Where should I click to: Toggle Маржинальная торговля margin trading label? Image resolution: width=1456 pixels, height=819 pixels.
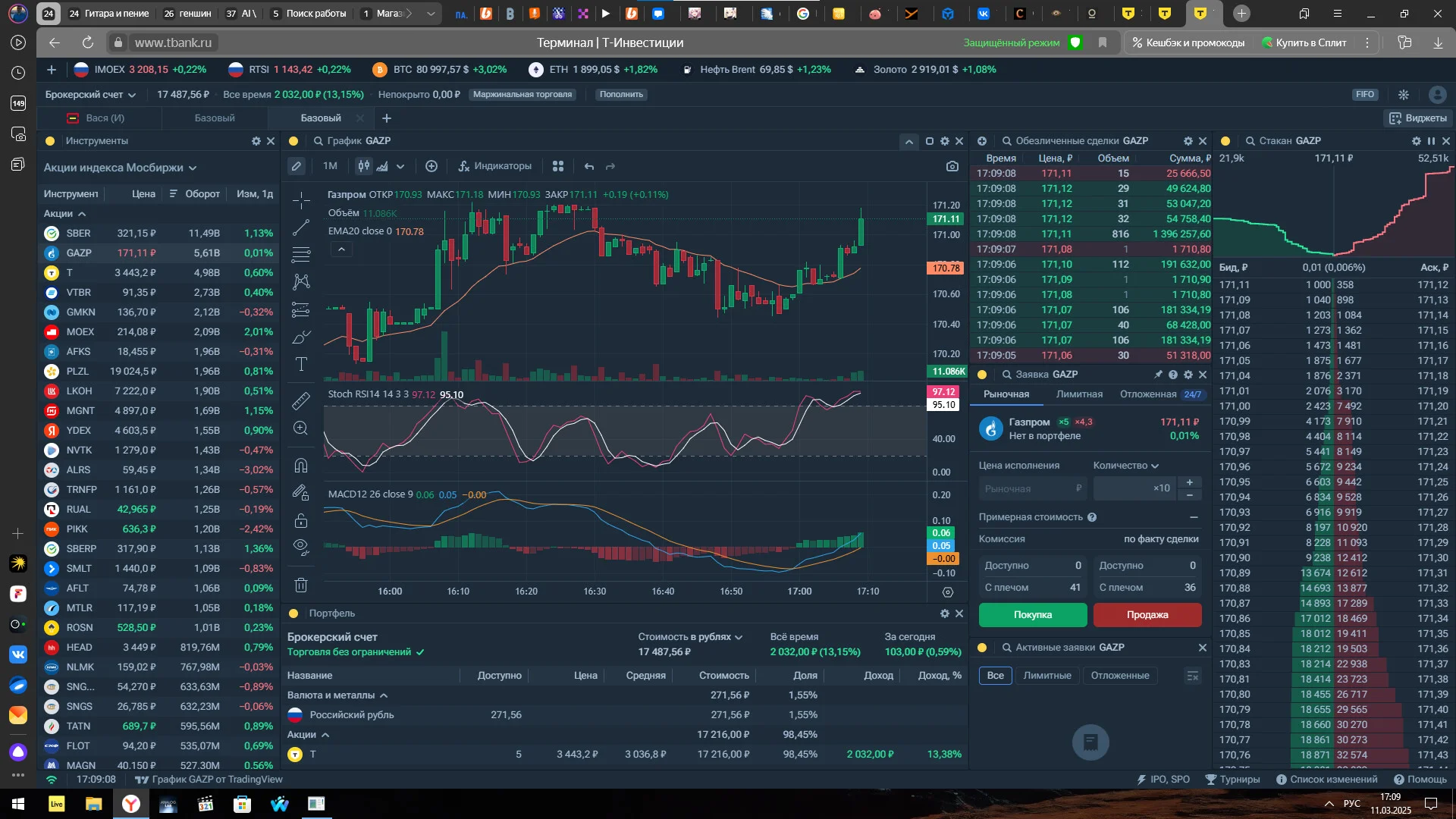click(x=522, y=95)
